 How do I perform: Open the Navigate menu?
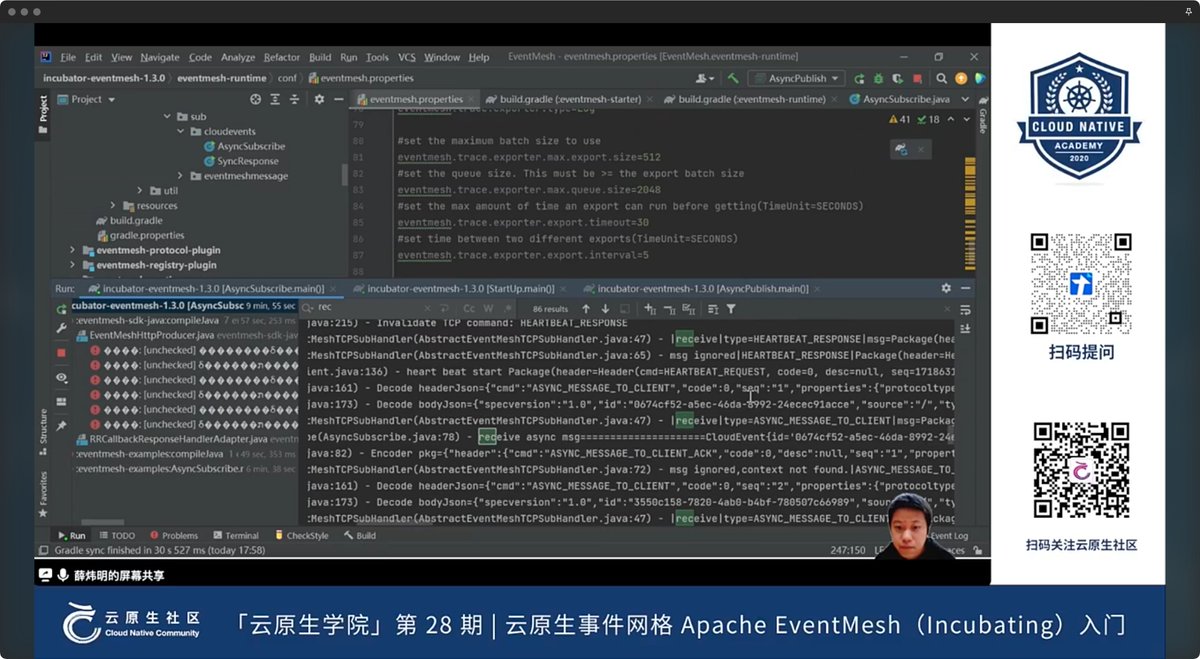coord(160,57)
